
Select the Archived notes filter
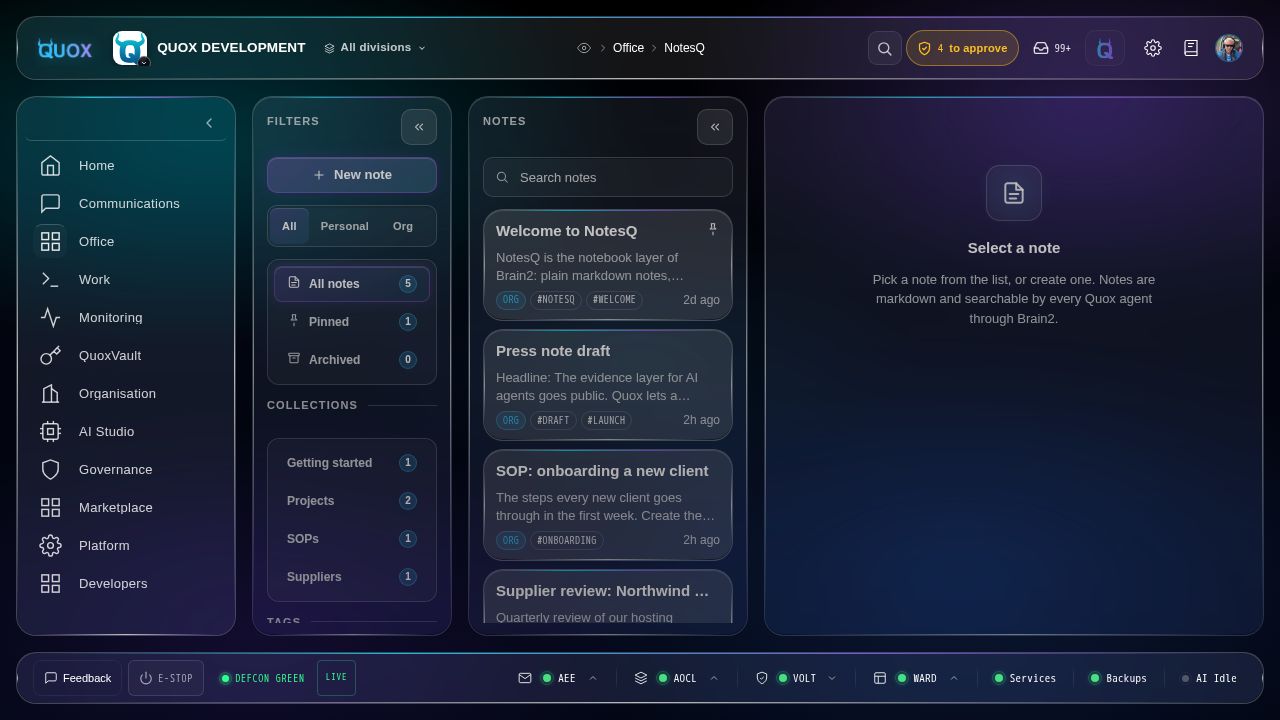352,360
